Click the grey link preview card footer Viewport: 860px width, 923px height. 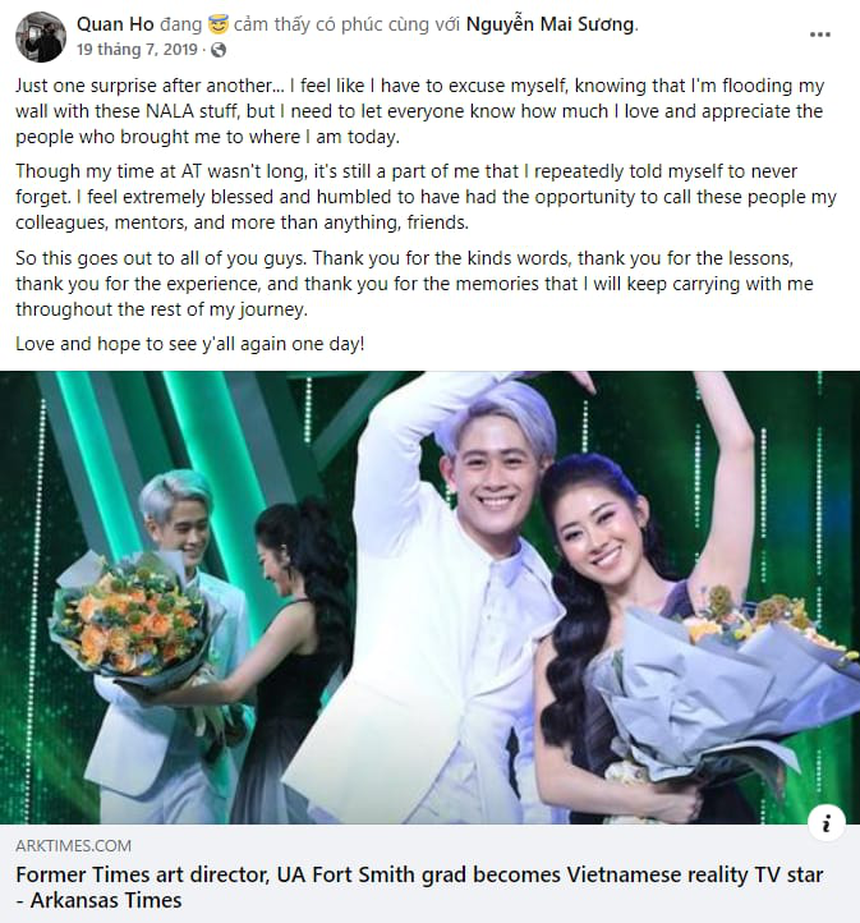click(x=430, y=874)
